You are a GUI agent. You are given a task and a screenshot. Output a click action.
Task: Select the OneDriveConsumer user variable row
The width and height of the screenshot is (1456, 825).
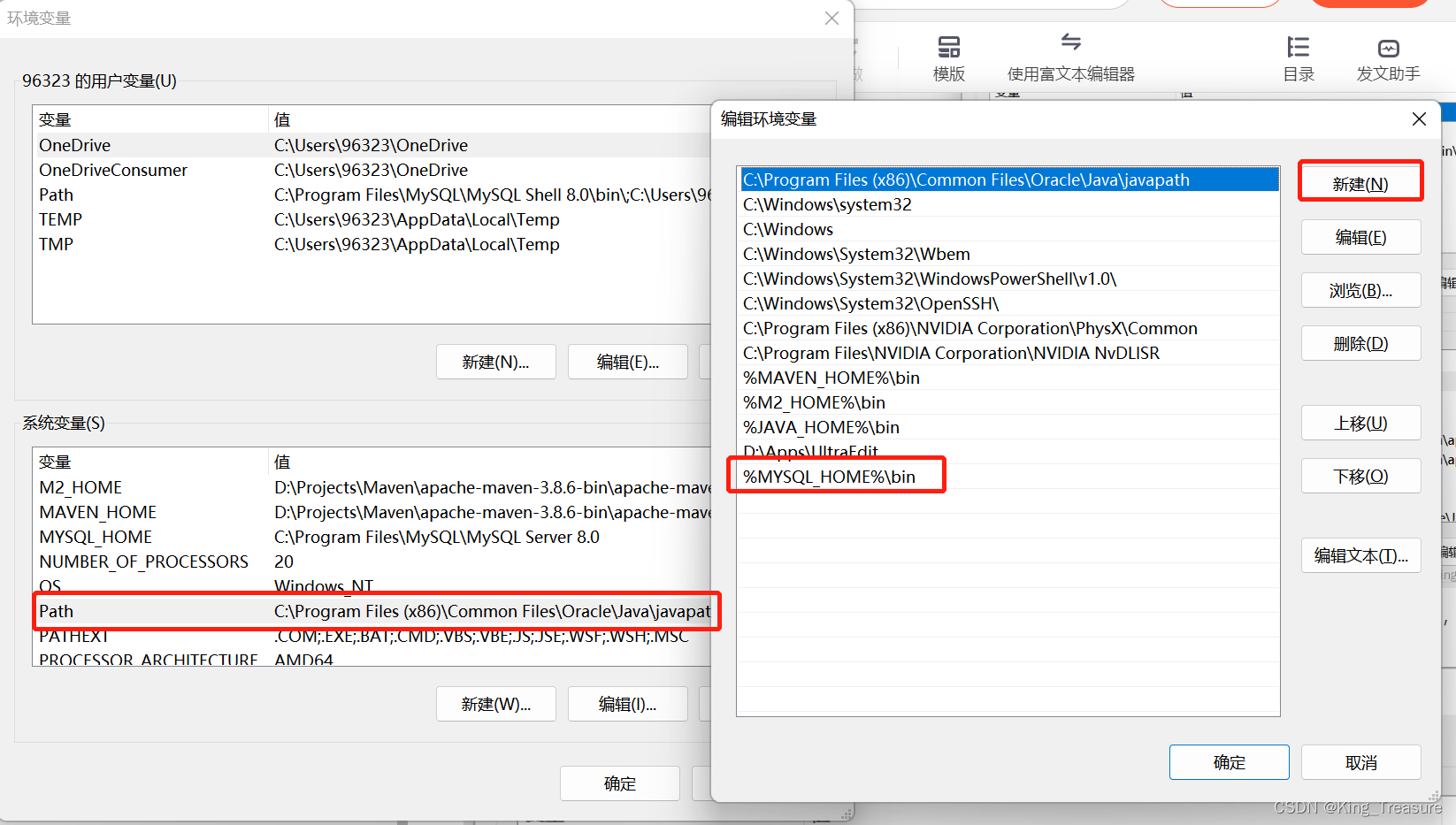(x=372, y=170)
